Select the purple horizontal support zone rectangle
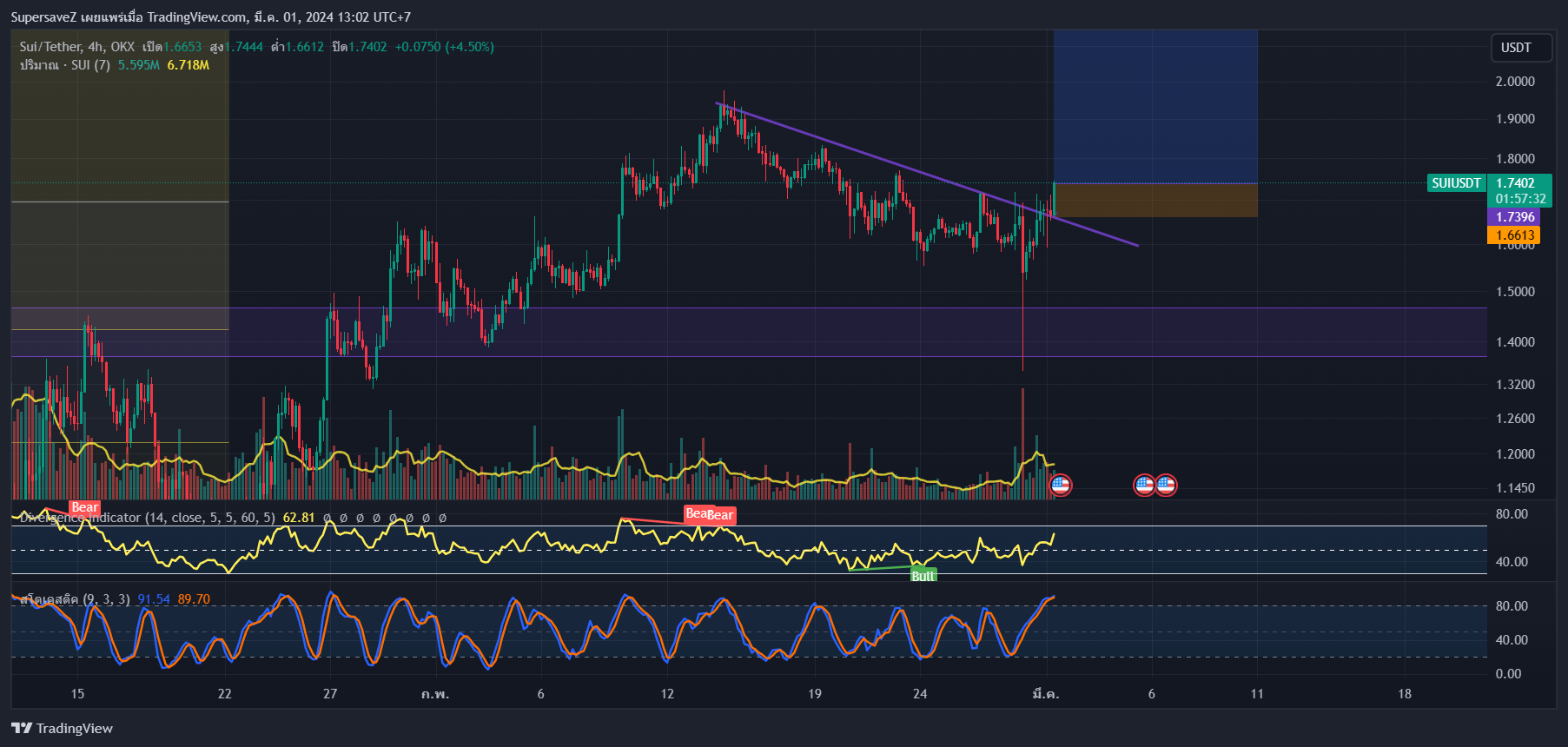The image size is (1568, 747). pyautogui.click(x=749, y=332)
